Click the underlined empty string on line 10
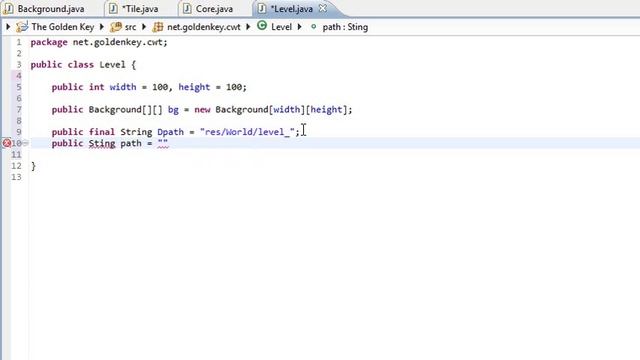 162,143
